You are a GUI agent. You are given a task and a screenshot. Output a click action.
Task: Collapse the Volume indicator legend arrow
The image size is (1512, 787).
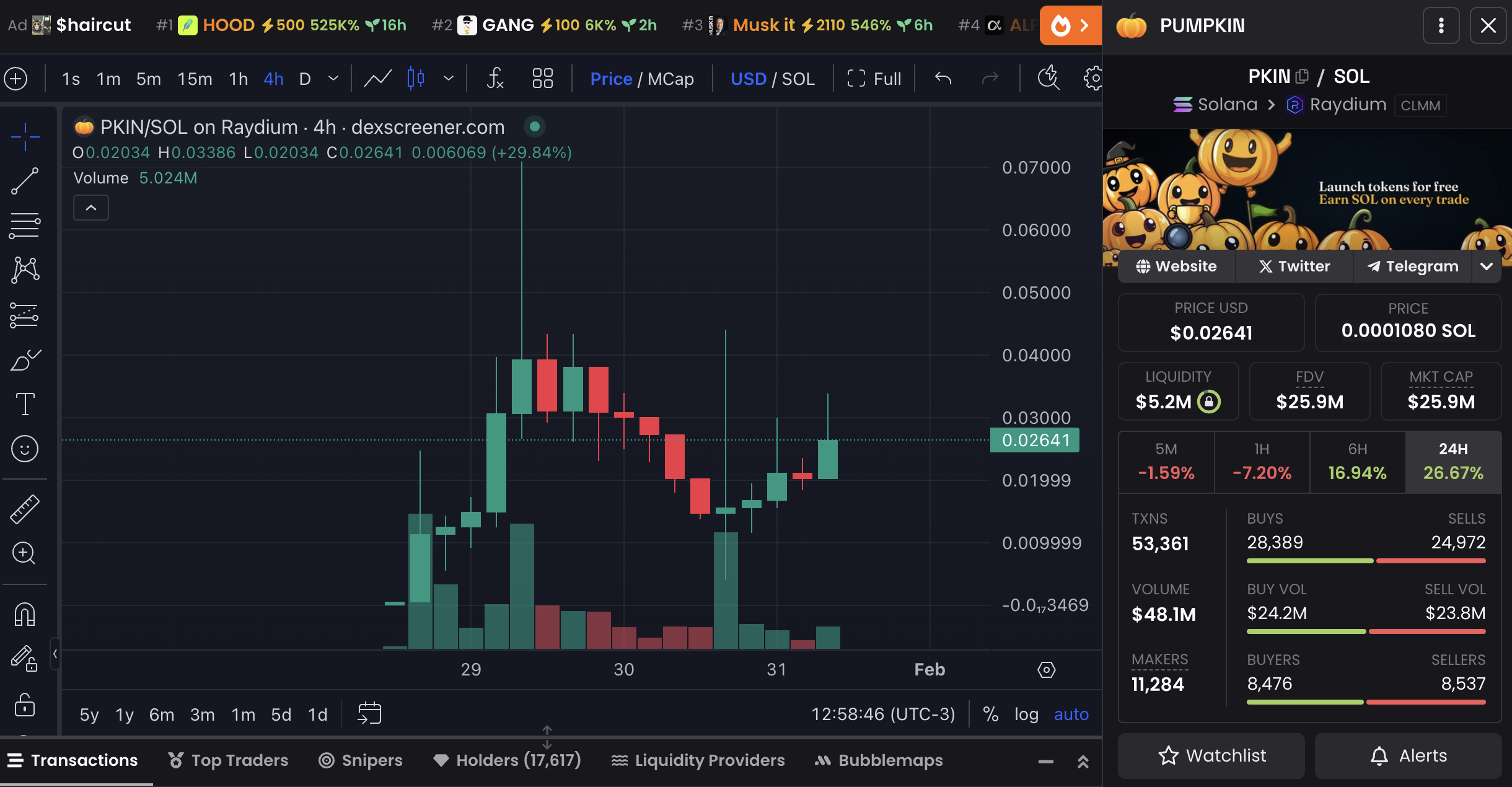click(x=91, y=208)
